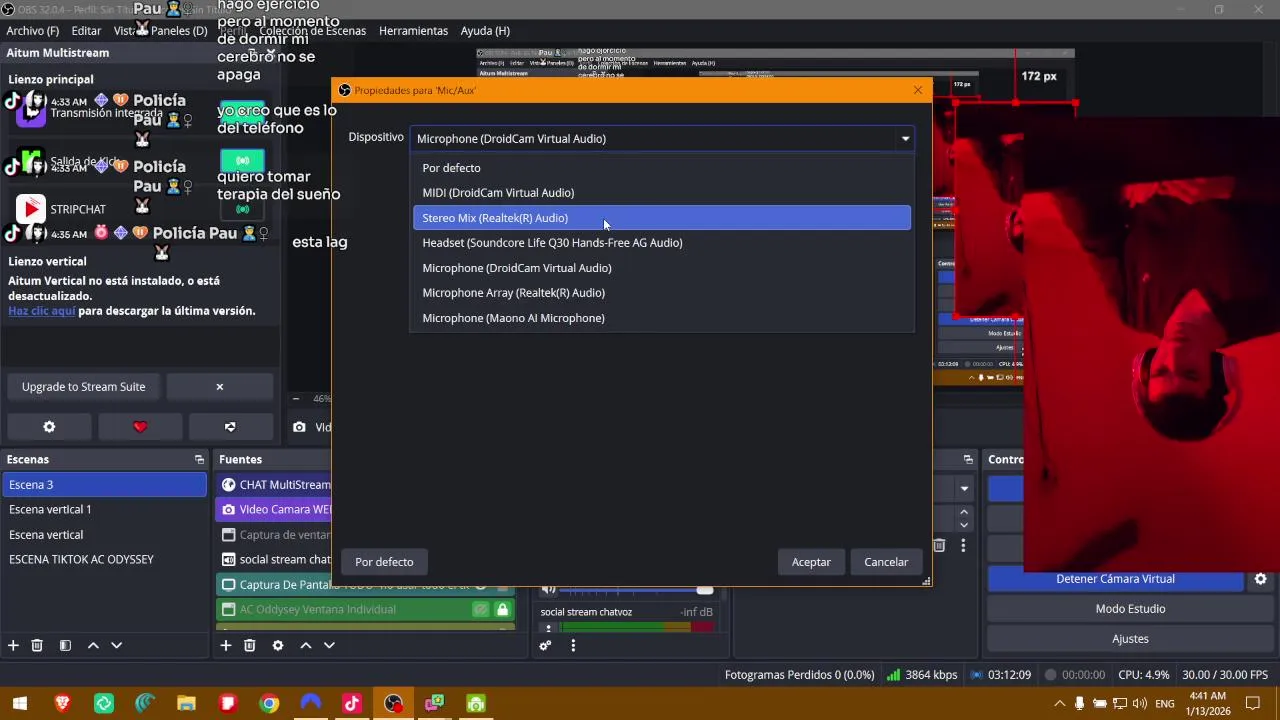1280x720 pixels.
Task: Open Colección de Escenas menu
Action: pos(312,31)
